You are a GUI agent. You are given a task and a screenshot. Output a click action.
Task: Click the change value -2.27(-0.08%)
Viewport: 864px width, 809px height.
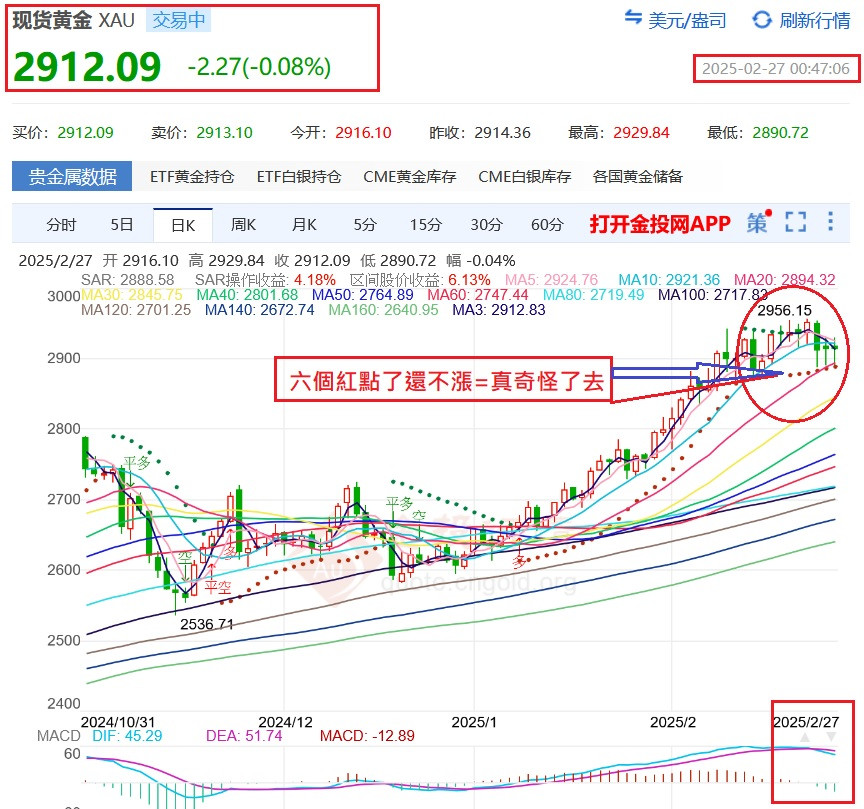tap(259, 67)
